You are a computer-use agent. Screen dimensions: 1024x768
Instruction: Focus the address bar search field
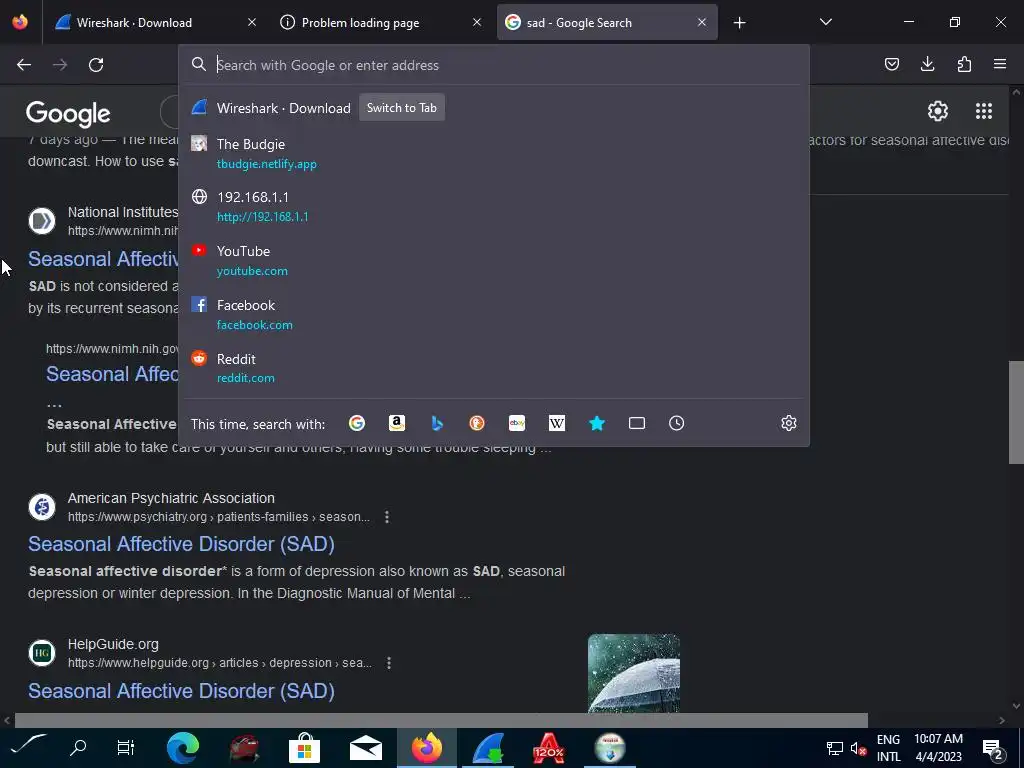(494, 65)
